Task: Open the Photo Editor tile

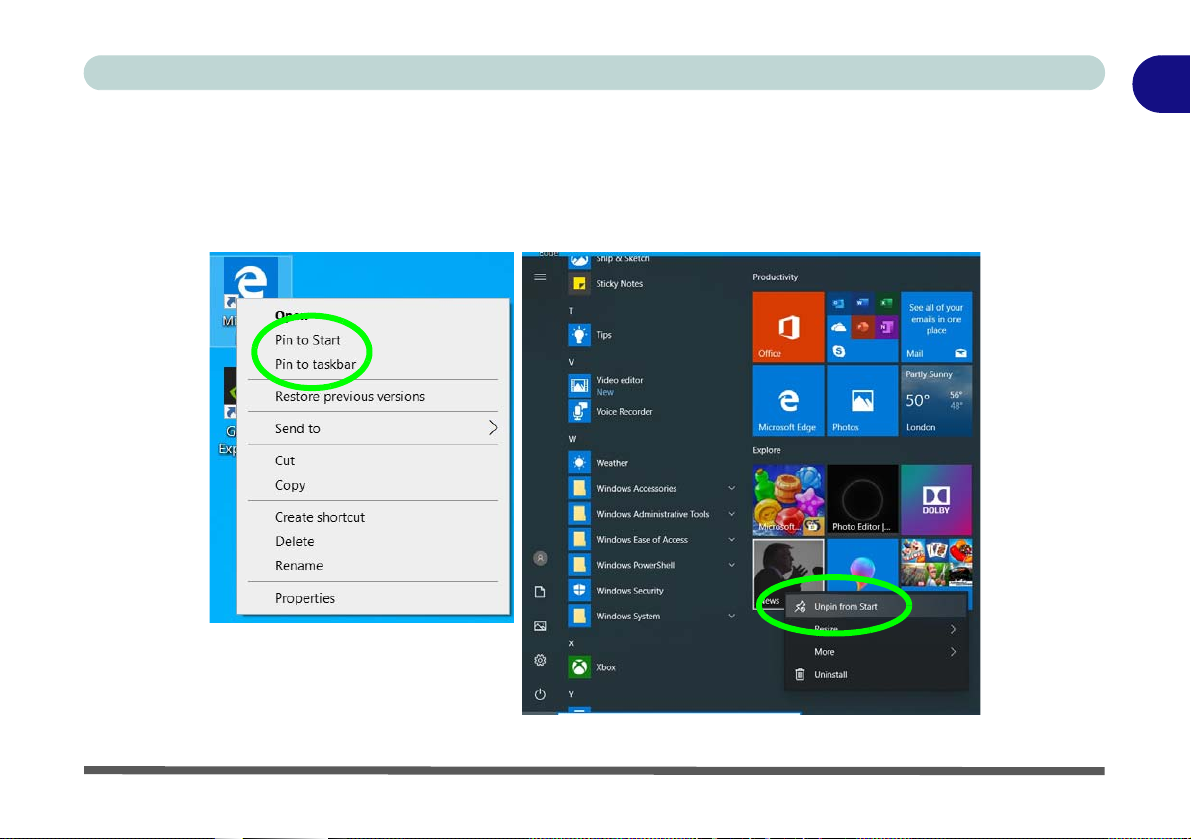Action: 862,500
